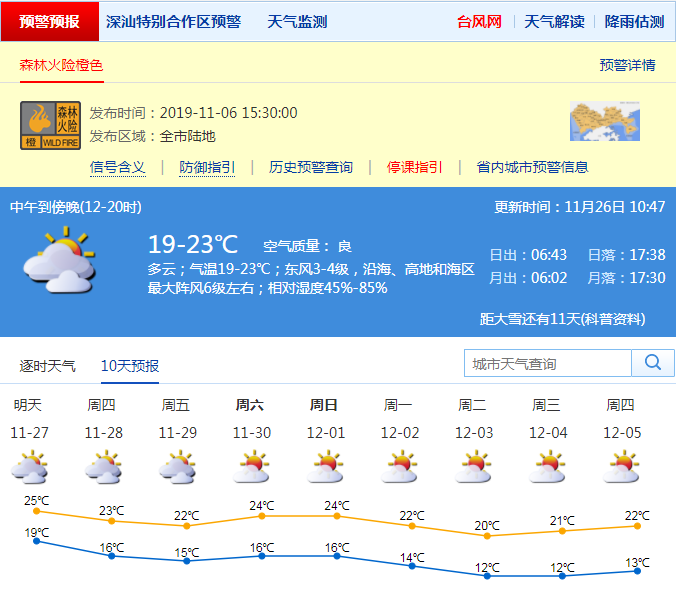The height and width of the screenshot is (596, 676).
Task: Select the 11-29 Friday weather icon
Action: click(x=177, y=467)
